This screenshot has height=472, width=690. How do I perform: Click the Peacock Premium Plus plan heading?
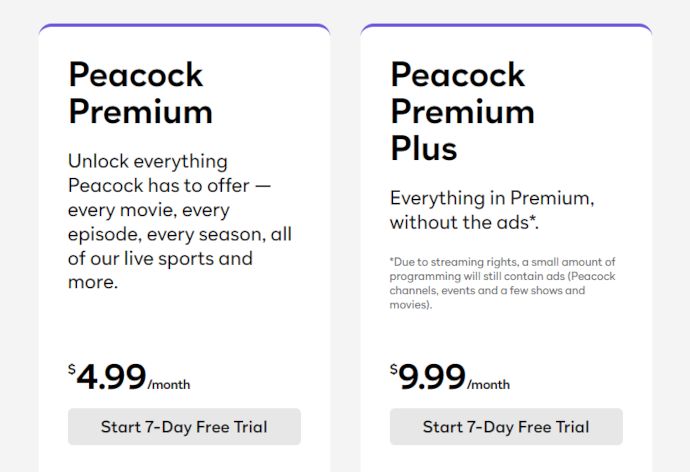coord(462,111)
